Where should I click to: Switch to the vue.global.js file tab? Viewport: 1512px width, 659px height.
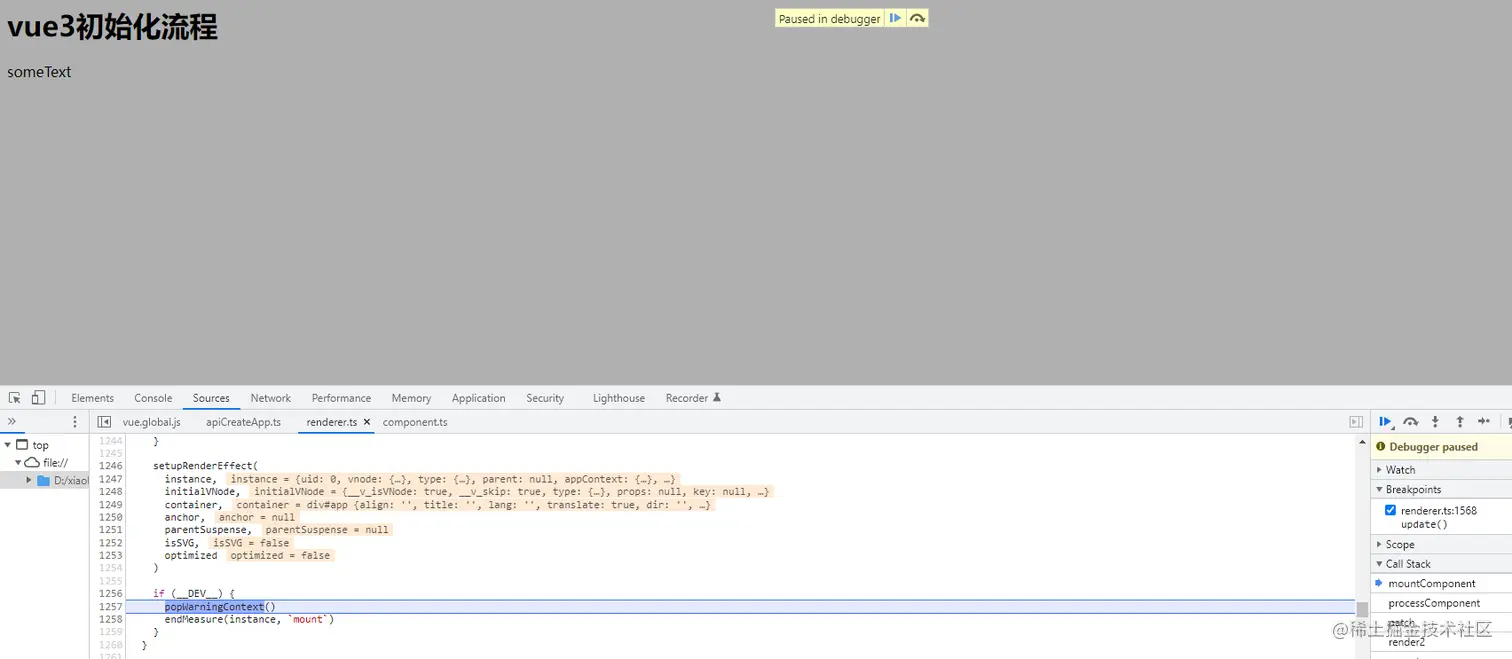click(x=152, y=422)
